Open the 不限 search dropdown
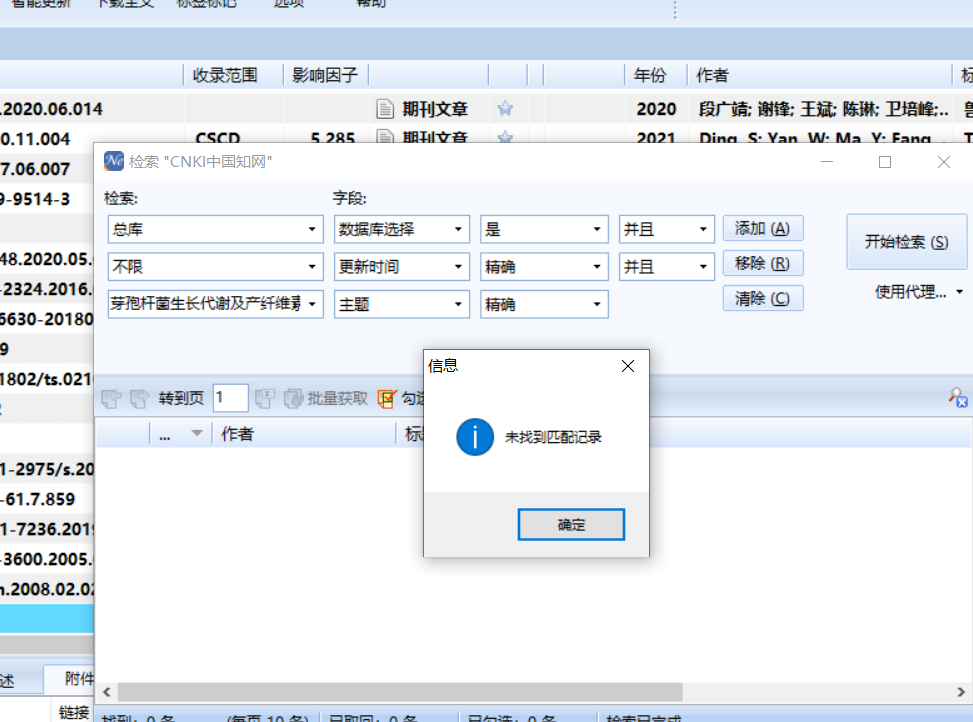 coord(312,267)
